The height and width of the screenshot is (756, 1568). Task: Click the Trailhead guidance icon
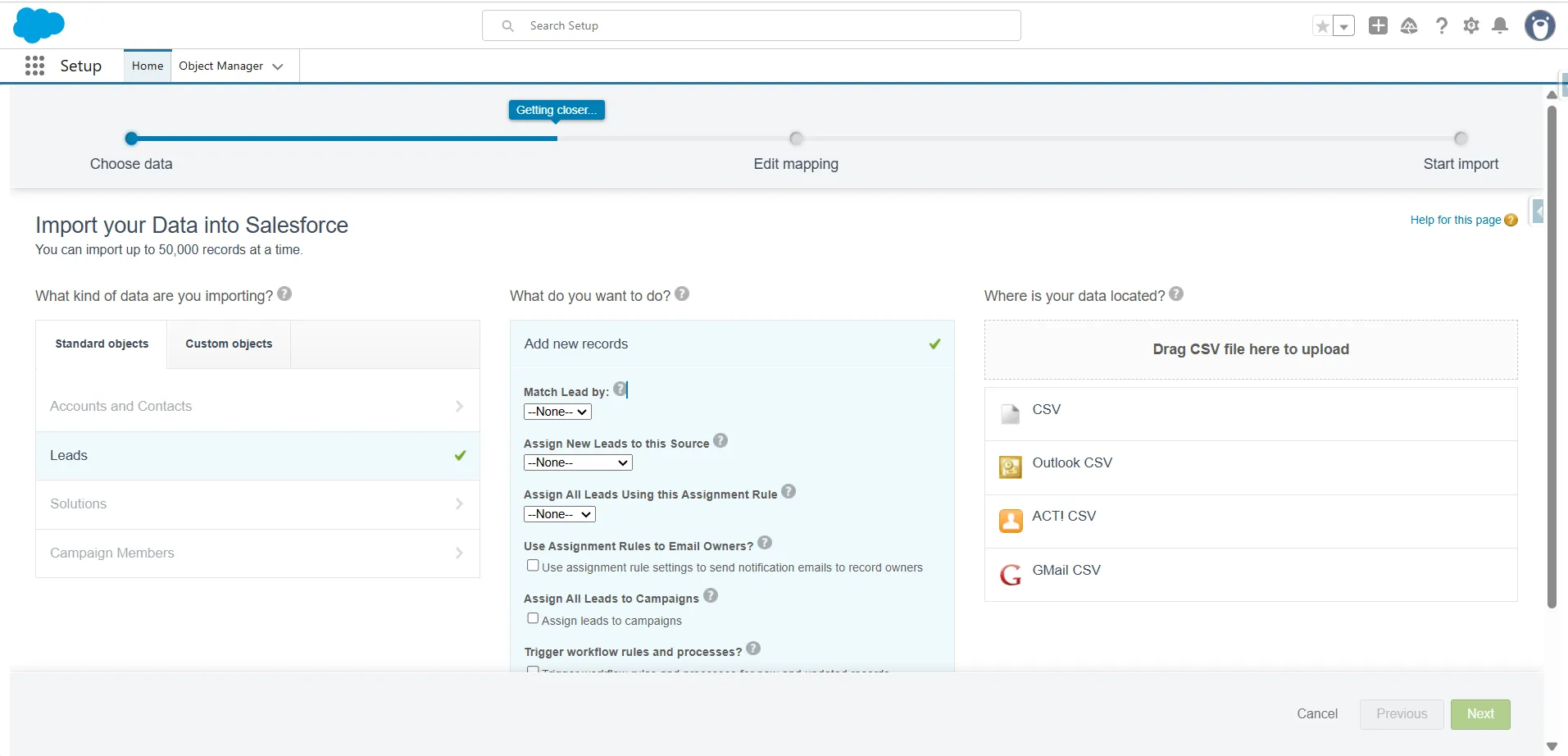click(x=1409, y=25)
